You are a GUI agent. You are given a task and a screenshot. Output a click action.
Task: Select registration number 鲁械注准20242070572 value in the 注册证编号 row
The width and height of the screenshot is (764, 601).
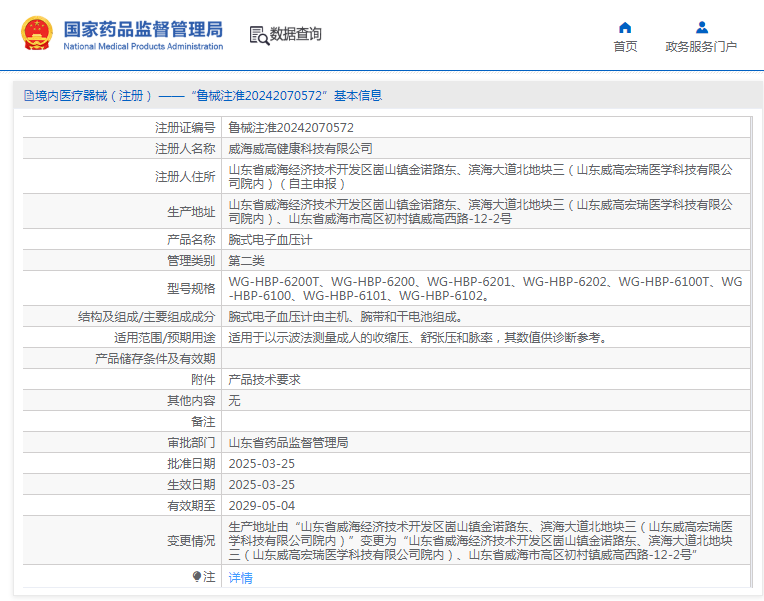click(291, 128)
